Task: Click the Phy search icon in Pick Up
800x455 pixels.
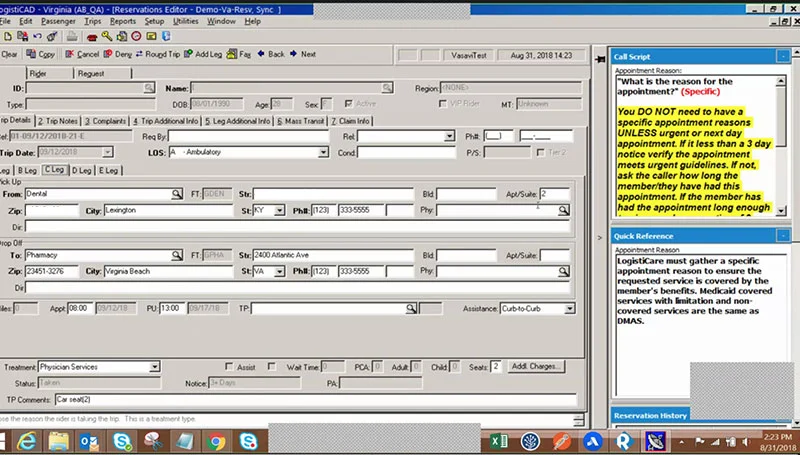Action: [563, 210]
